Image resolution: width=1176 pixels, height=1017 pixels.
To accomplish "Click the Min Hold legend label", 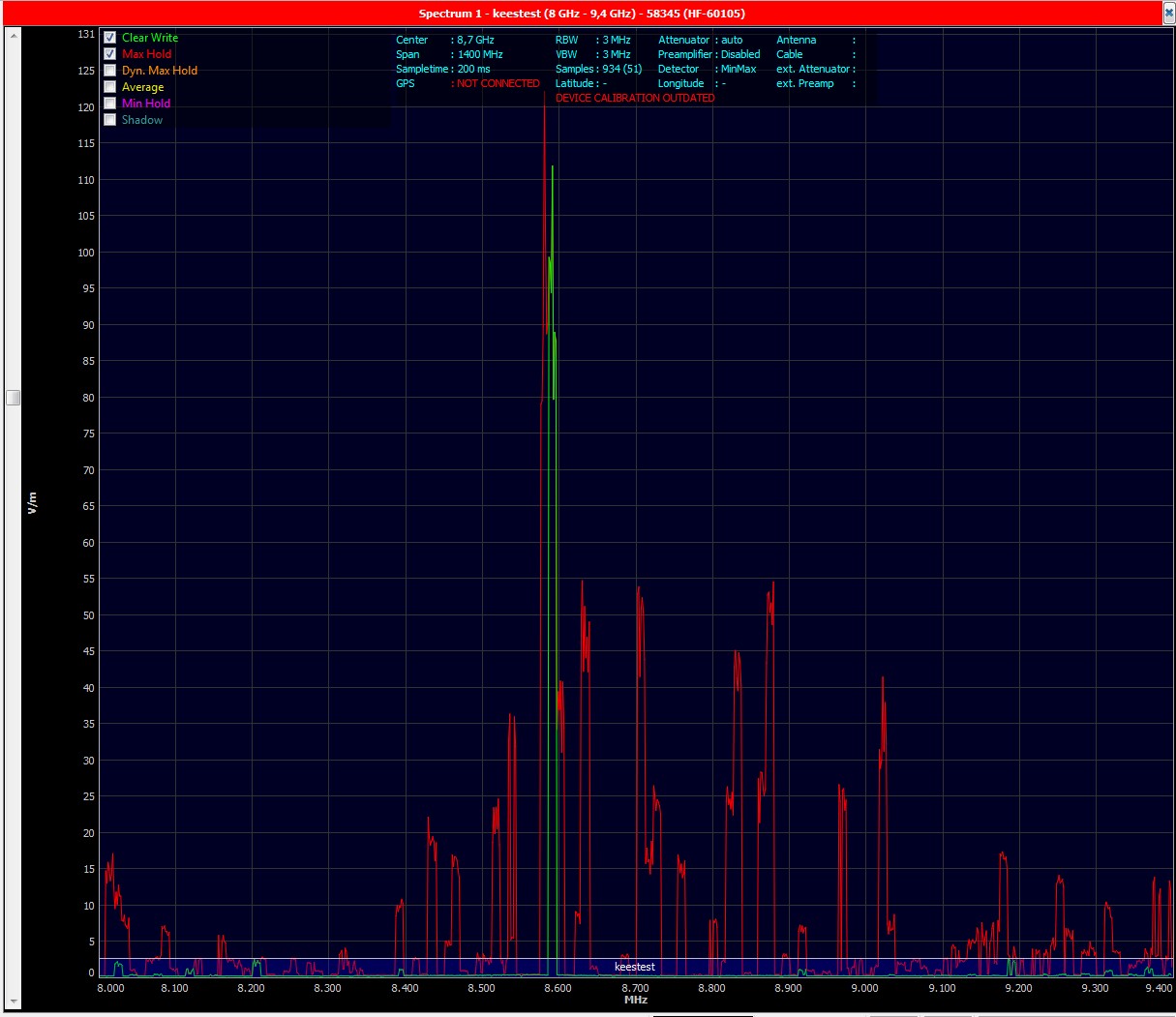I will point(146,104).
